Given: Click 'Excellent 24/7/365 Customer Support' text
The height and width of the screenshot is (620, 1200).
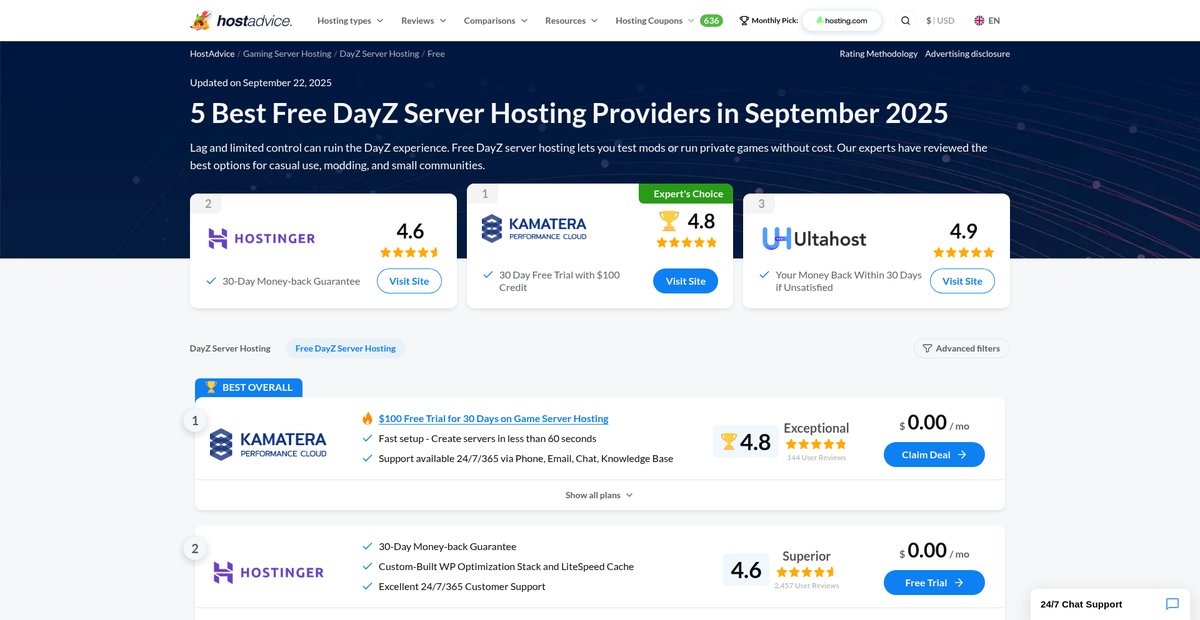Looking at the screenshot, I should click(462, 586).
